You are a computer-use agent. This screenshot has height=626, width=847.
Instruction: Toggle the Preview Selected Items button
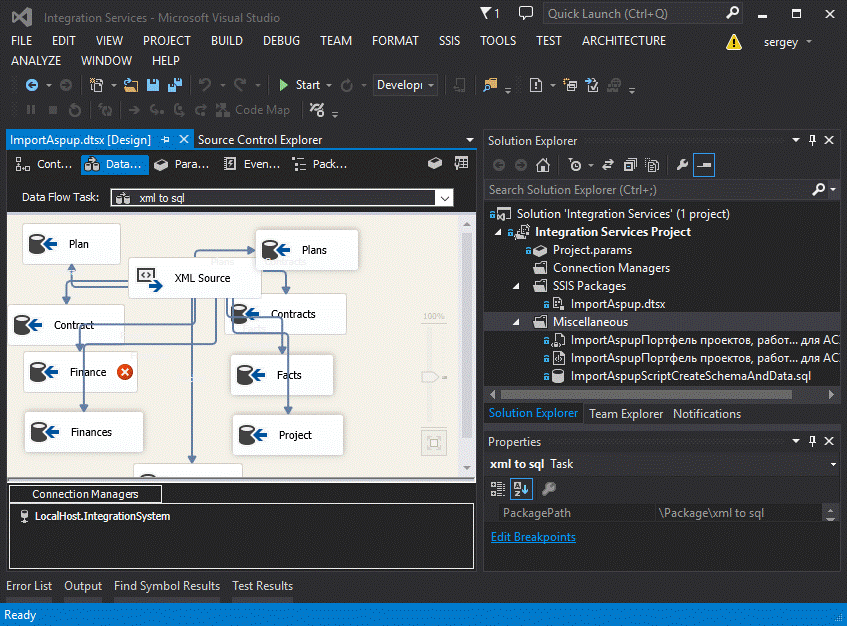point(704,165)
